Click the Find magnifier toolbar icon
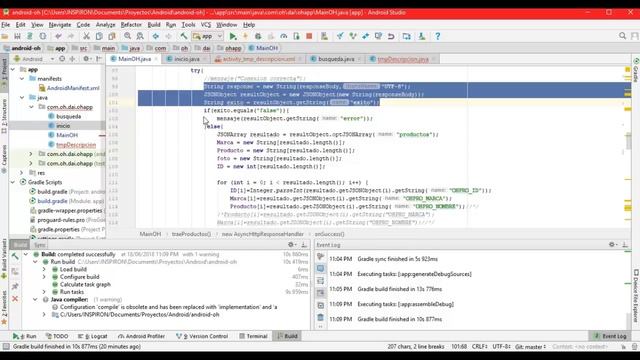This screenshot has width=640, height=360. pos(127,36)
